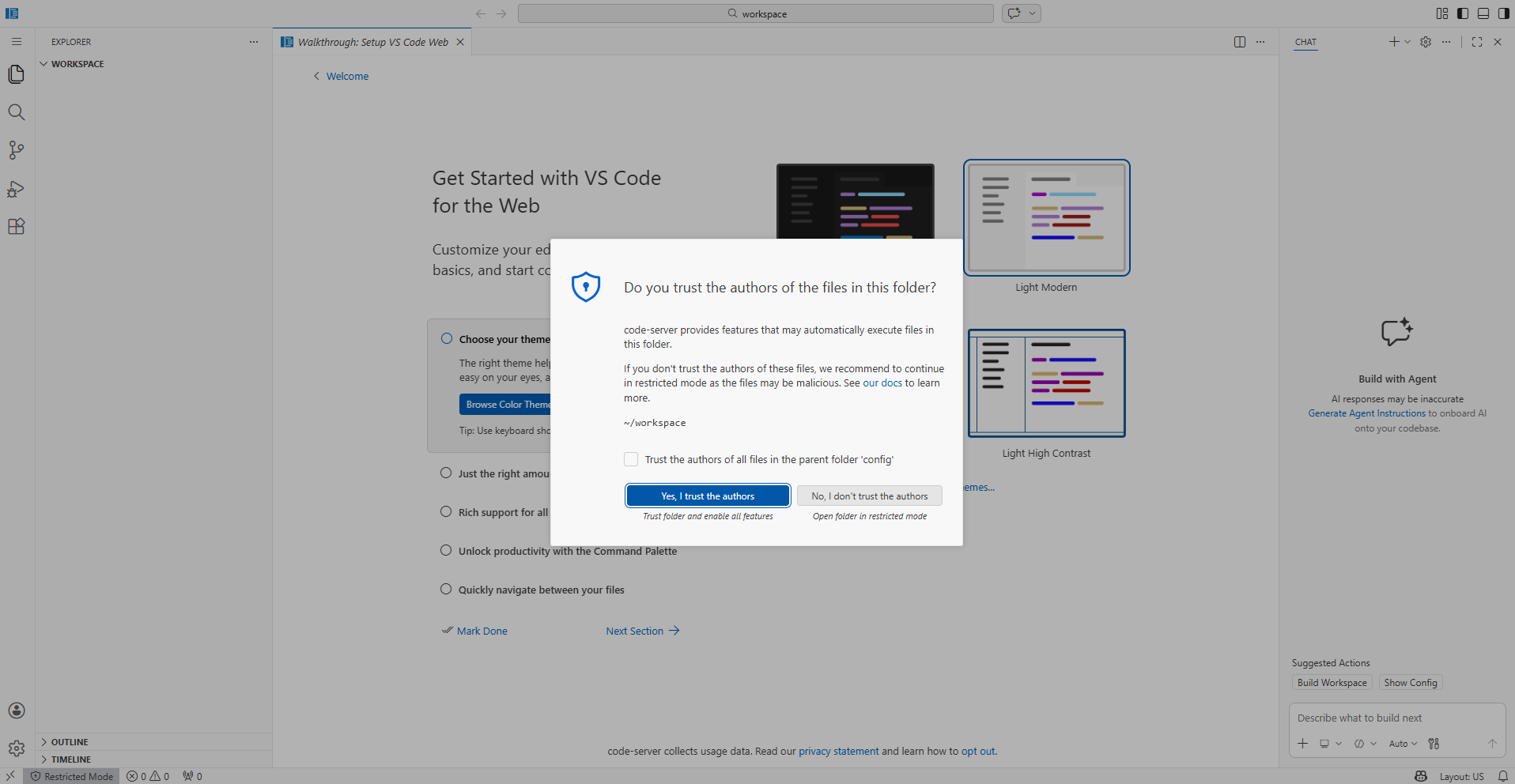Open the application hamburger menu
This screenshot has width=1515, height=784.
(x=17, y=42)
